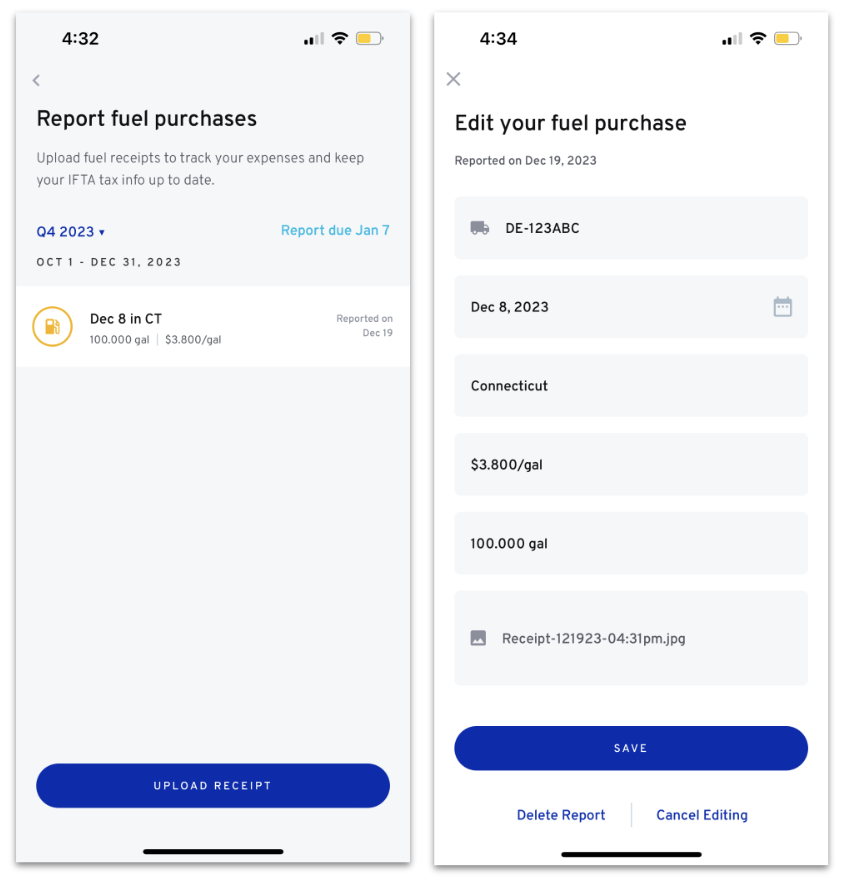Edit the 100.000 gal quantity field
The image size is (852, 884).
click(631, 543)
